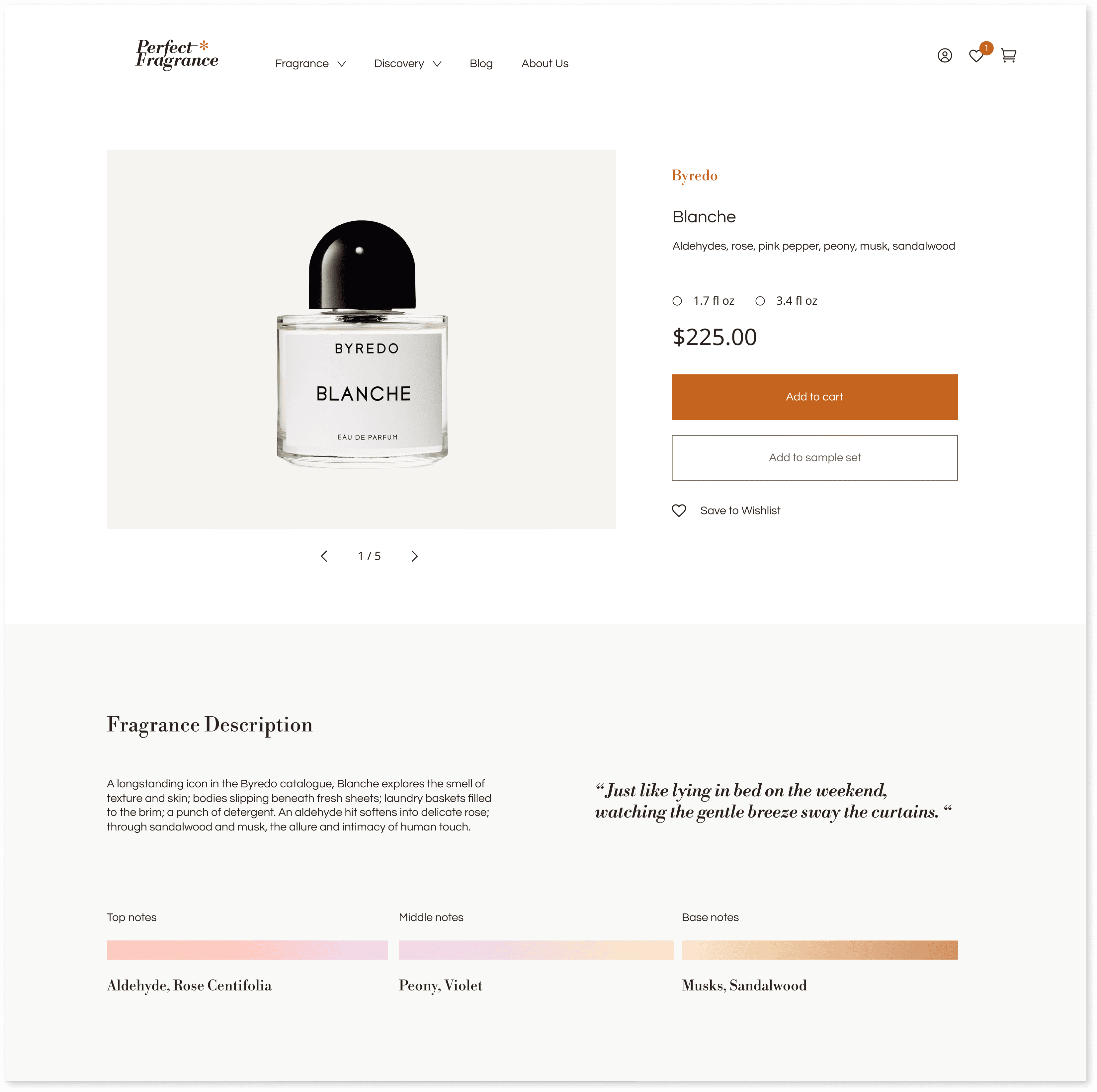Click the Add to sample set button
1097x1092 pixels.
(814, 457)
